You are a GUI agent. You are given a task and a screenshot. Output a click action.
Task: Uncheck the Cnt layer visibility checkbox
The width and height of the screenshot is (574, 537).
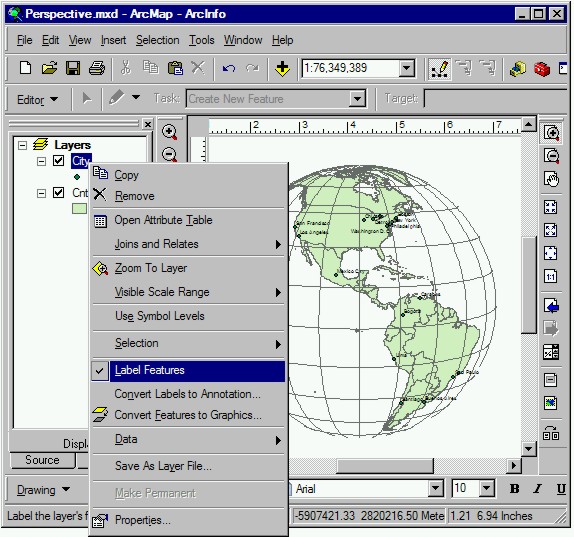coord(59,193)
